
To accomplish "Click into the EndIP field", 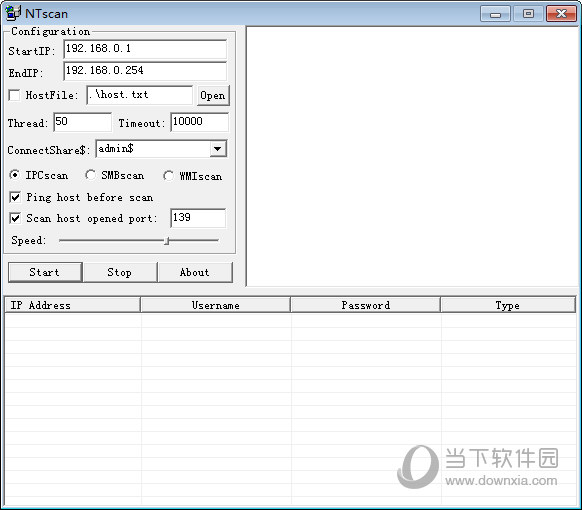I will [x=145, y=71].
